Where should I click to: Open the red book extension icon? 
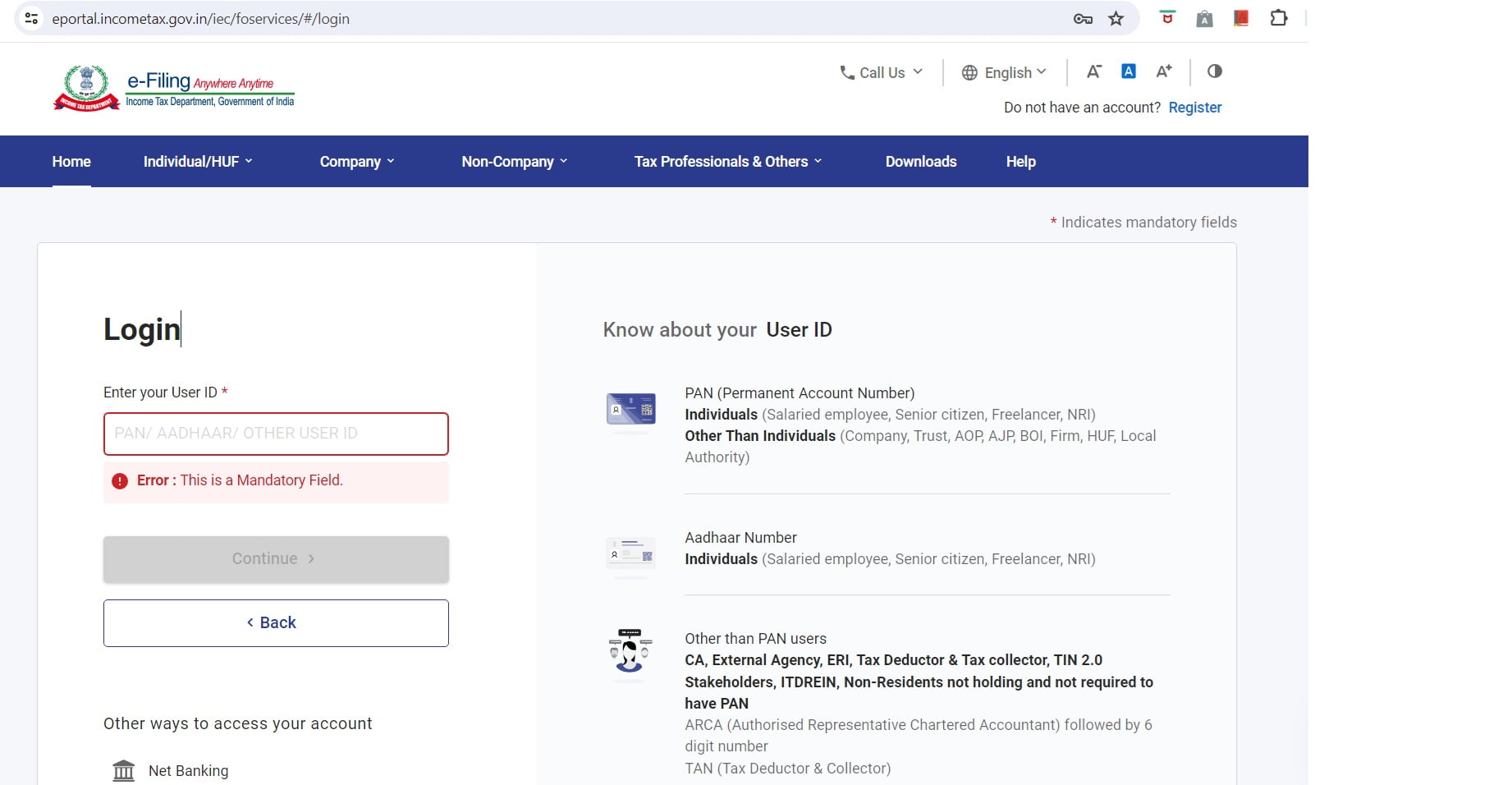pyautogui.click(x=1241, y=18)
